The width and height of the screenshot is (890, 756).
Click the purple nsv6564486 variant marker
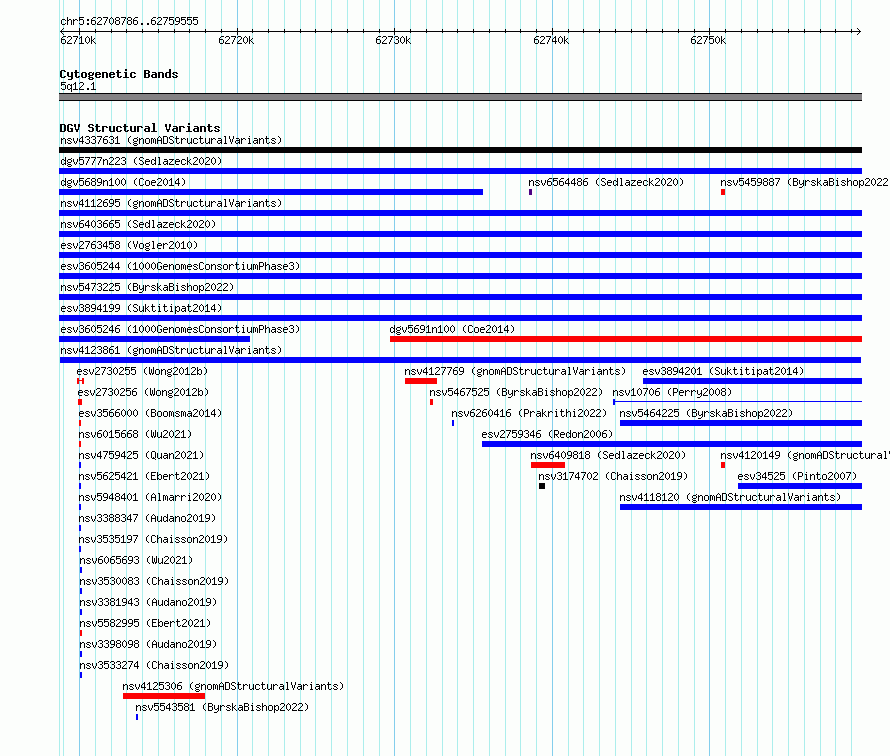[531, 192]
